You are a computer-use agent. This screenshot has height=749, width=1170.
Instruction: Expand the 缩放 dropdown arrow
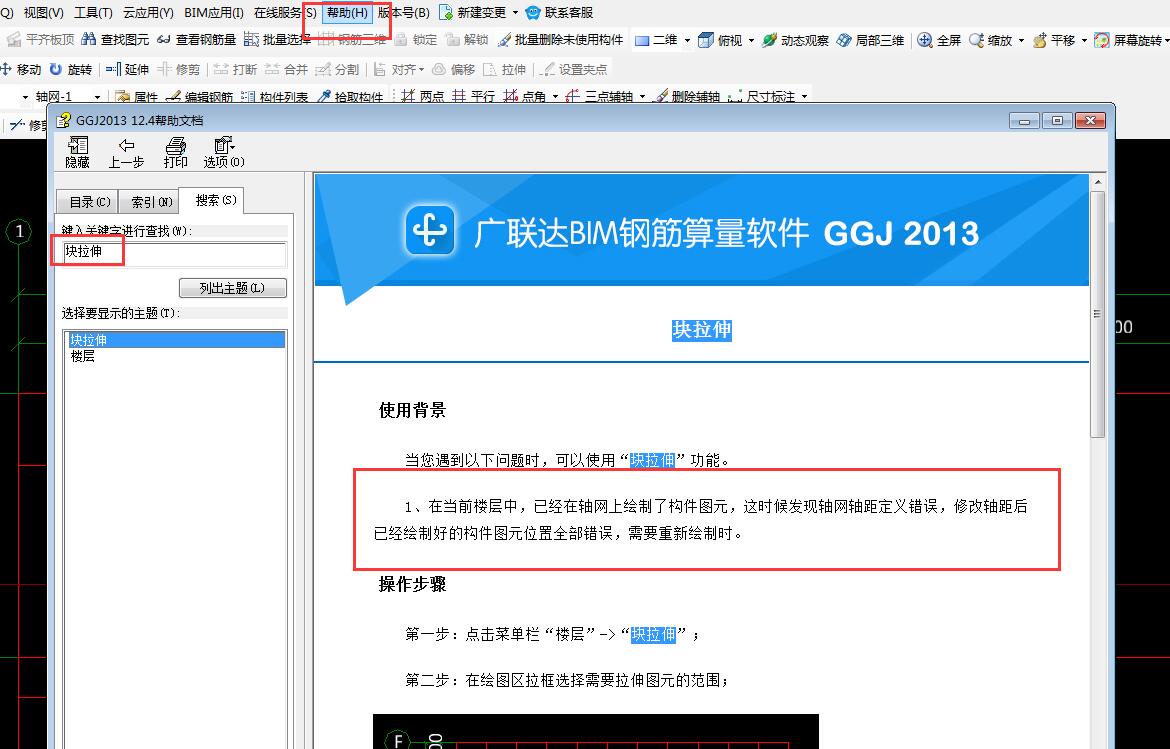pyautogui.click(x=1022, y=40)
